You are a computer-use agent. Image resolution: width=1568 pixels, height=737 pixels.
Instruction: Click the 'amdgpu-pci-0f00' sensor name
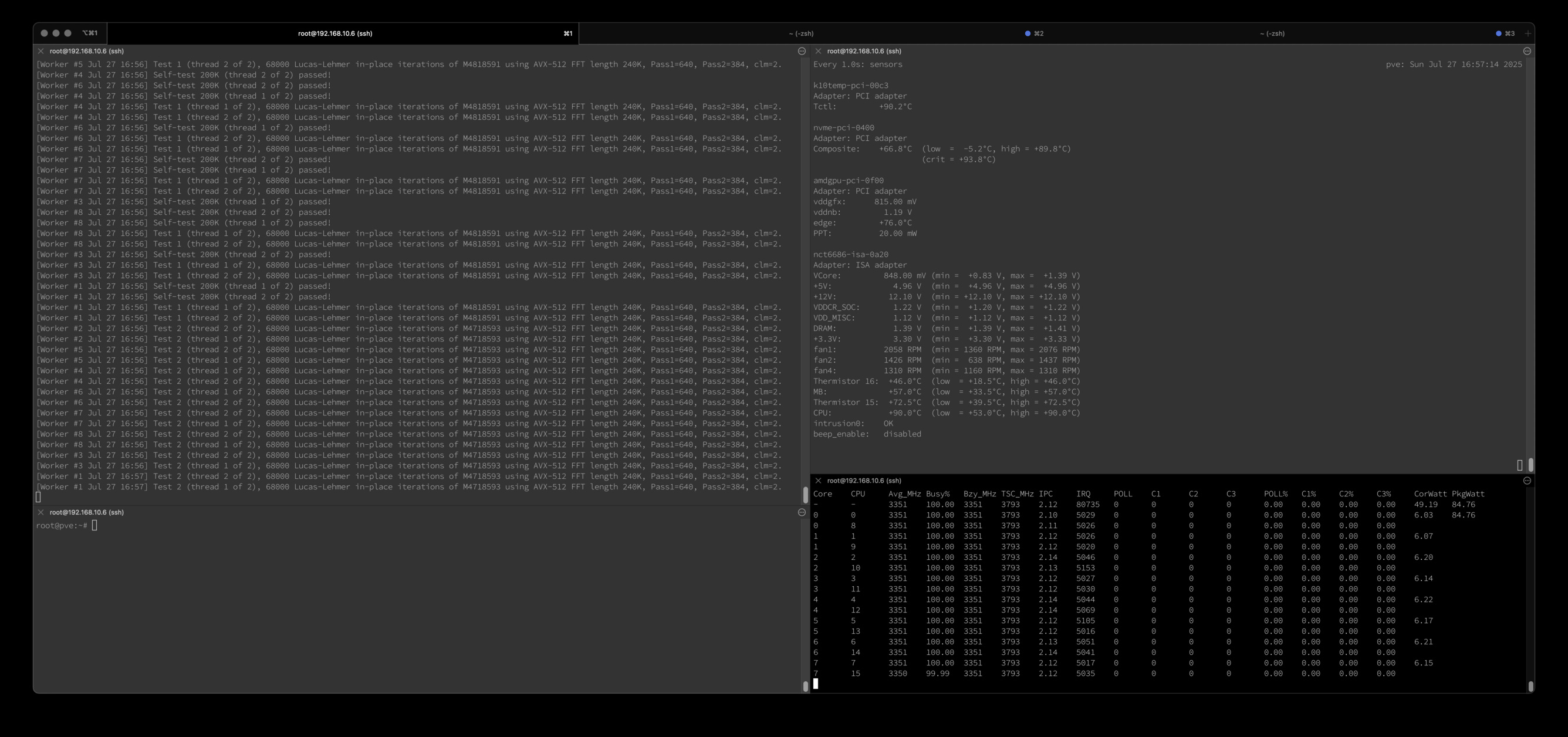(849, 181)
